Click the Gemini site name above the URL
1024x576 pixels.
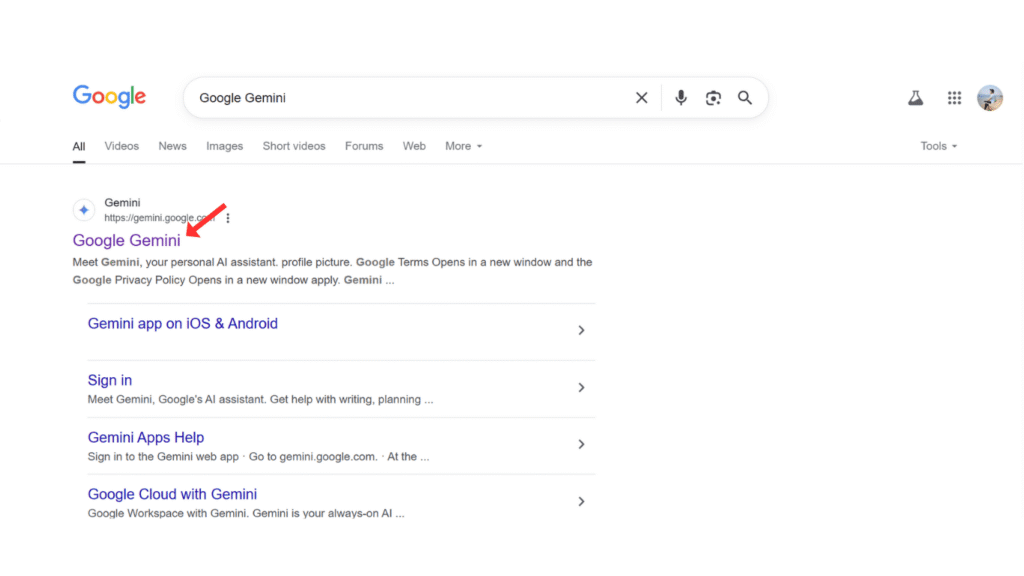pyautogui.click(x=122, y=203)
